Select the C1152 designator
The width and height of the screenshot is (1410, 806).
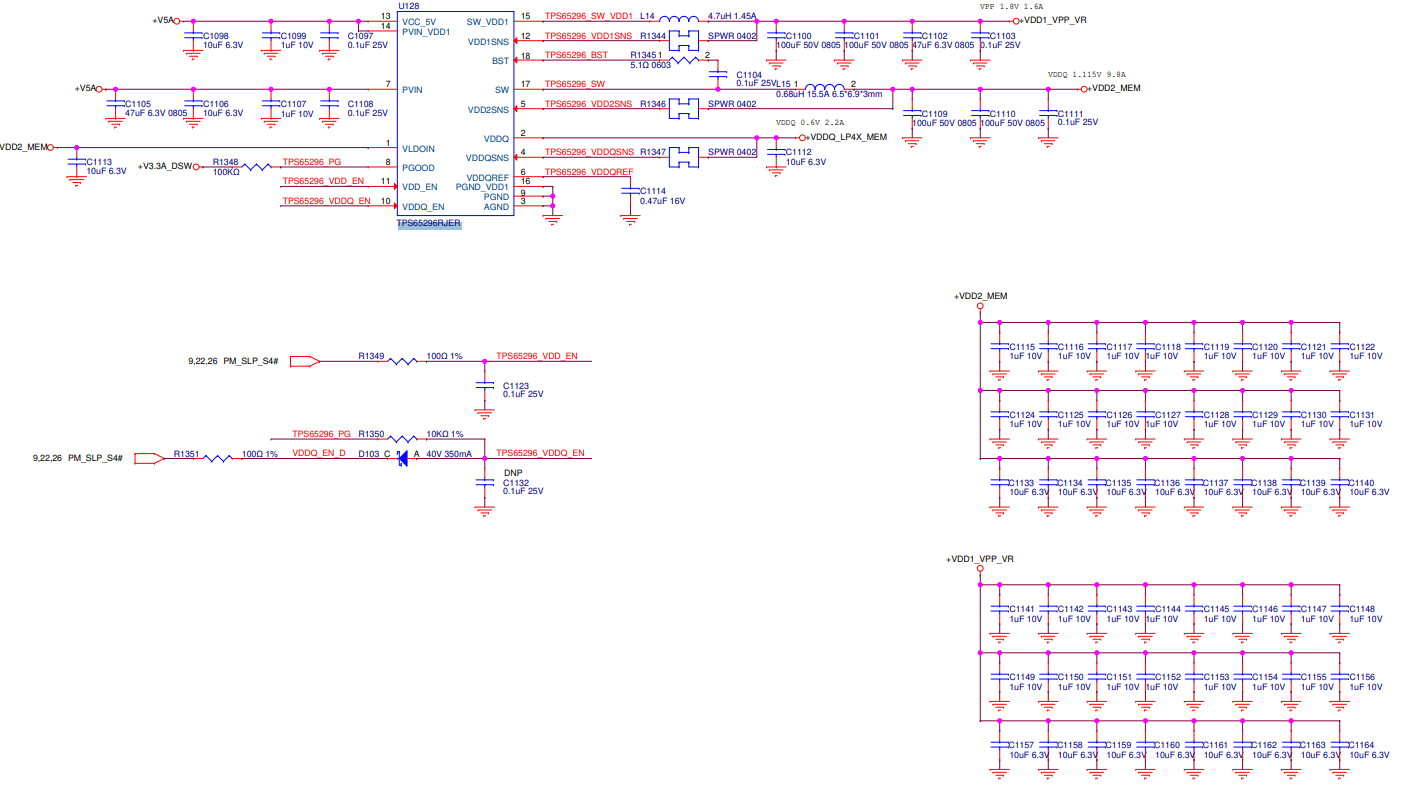[1168, 677]
